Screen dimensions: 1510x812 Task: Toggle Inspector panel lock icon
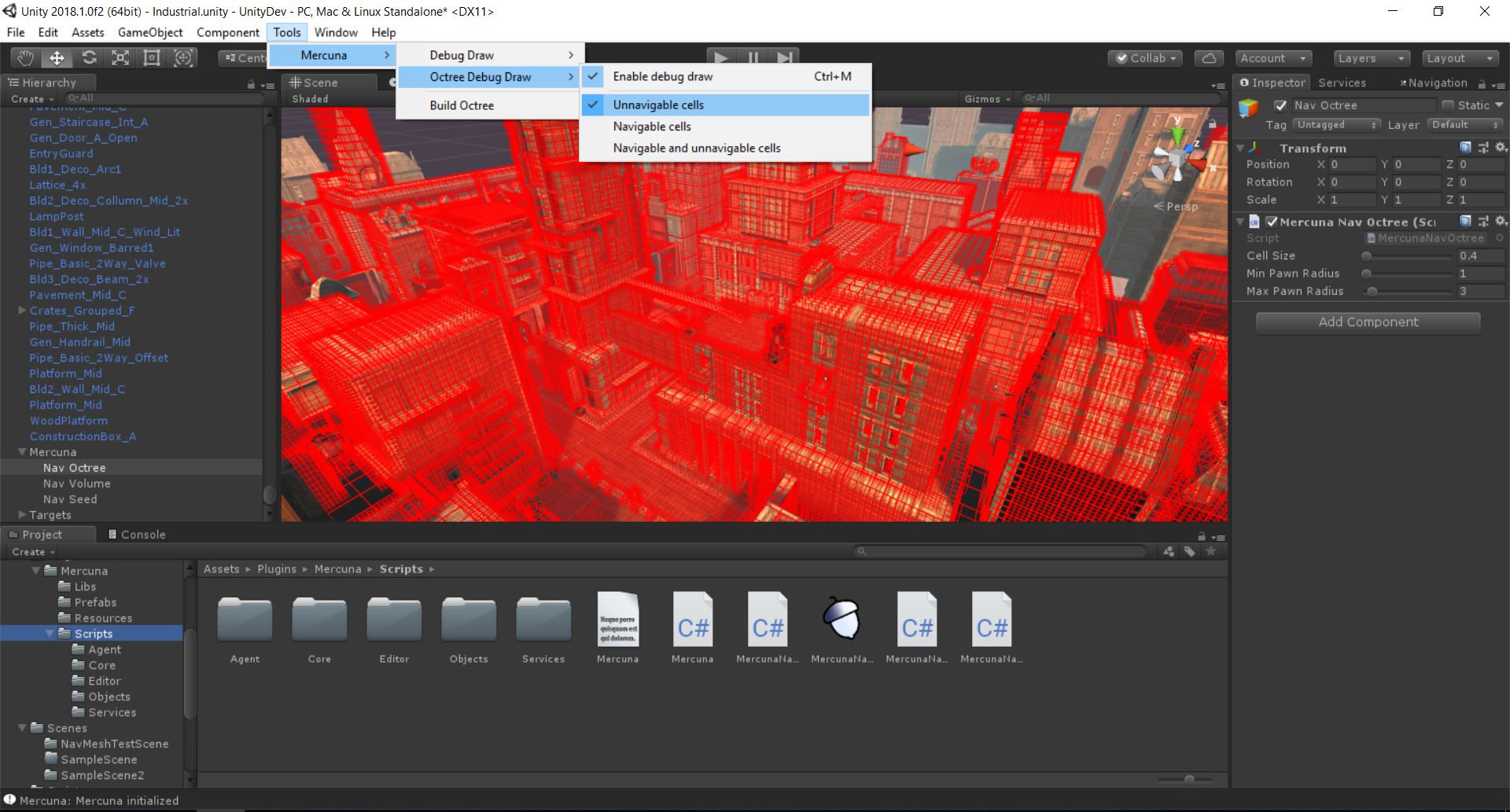1482,83
